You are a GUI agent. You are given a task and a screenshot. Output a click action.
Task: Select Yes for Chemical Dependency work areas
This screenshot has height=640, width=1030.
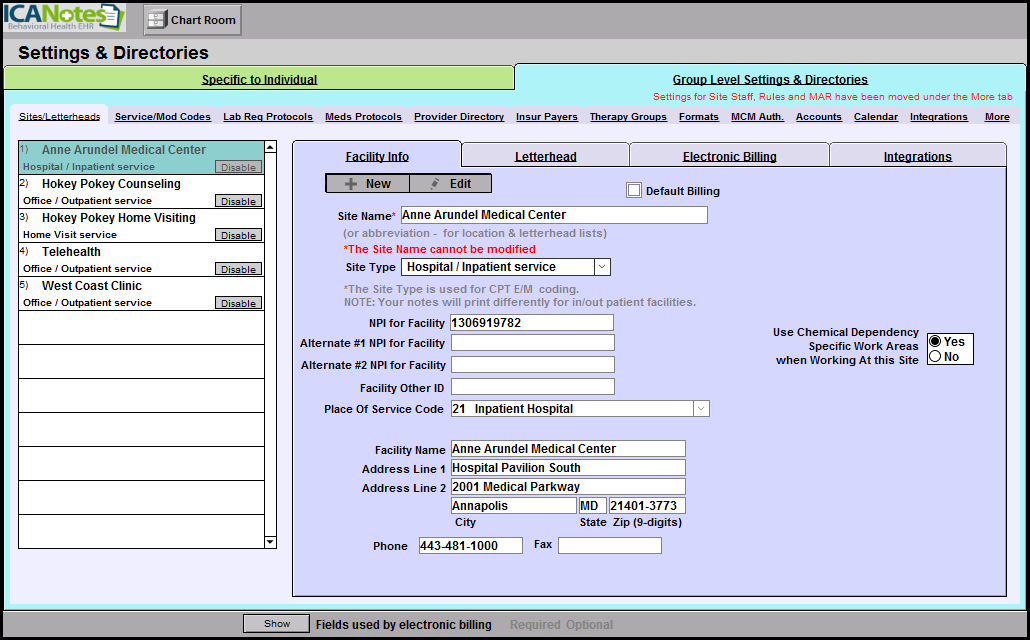[x=935, y=342]
